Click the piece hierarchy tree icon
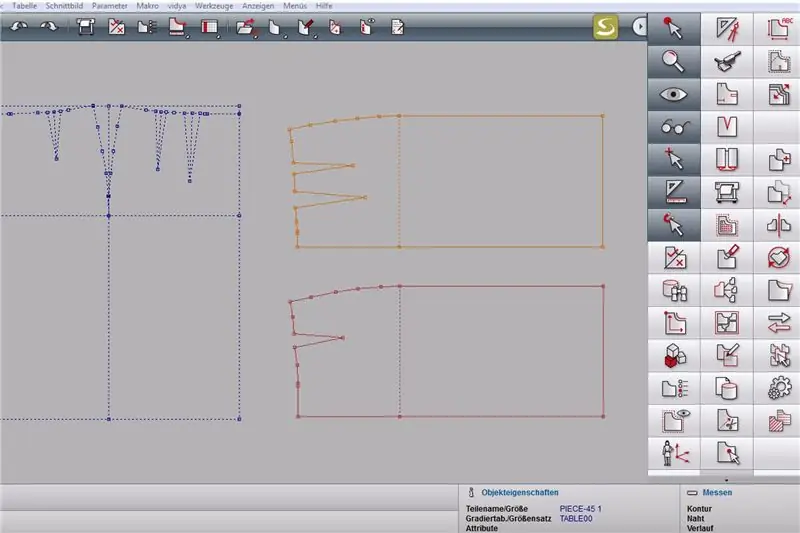Viewport: 800px width, 533px height. click(x=727, y=290)
